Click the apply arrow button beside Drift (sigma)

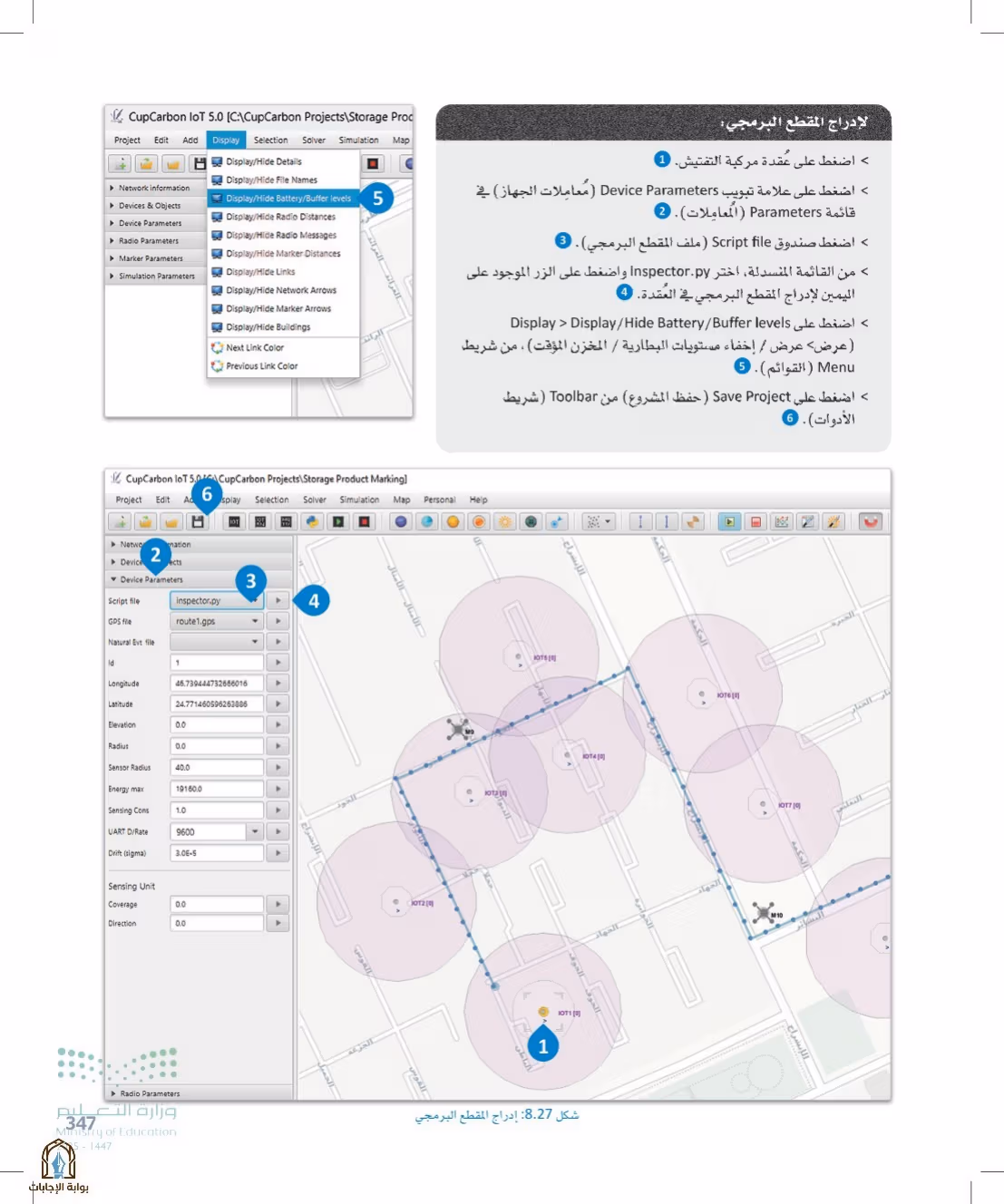click(278, 853)
